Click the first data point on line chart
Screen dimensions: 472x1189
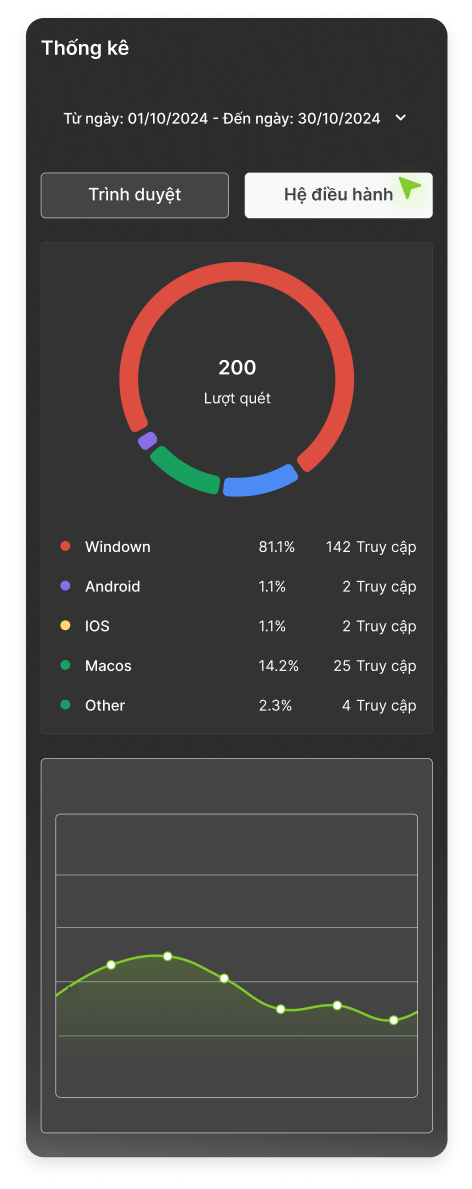(x=111, y=965)
